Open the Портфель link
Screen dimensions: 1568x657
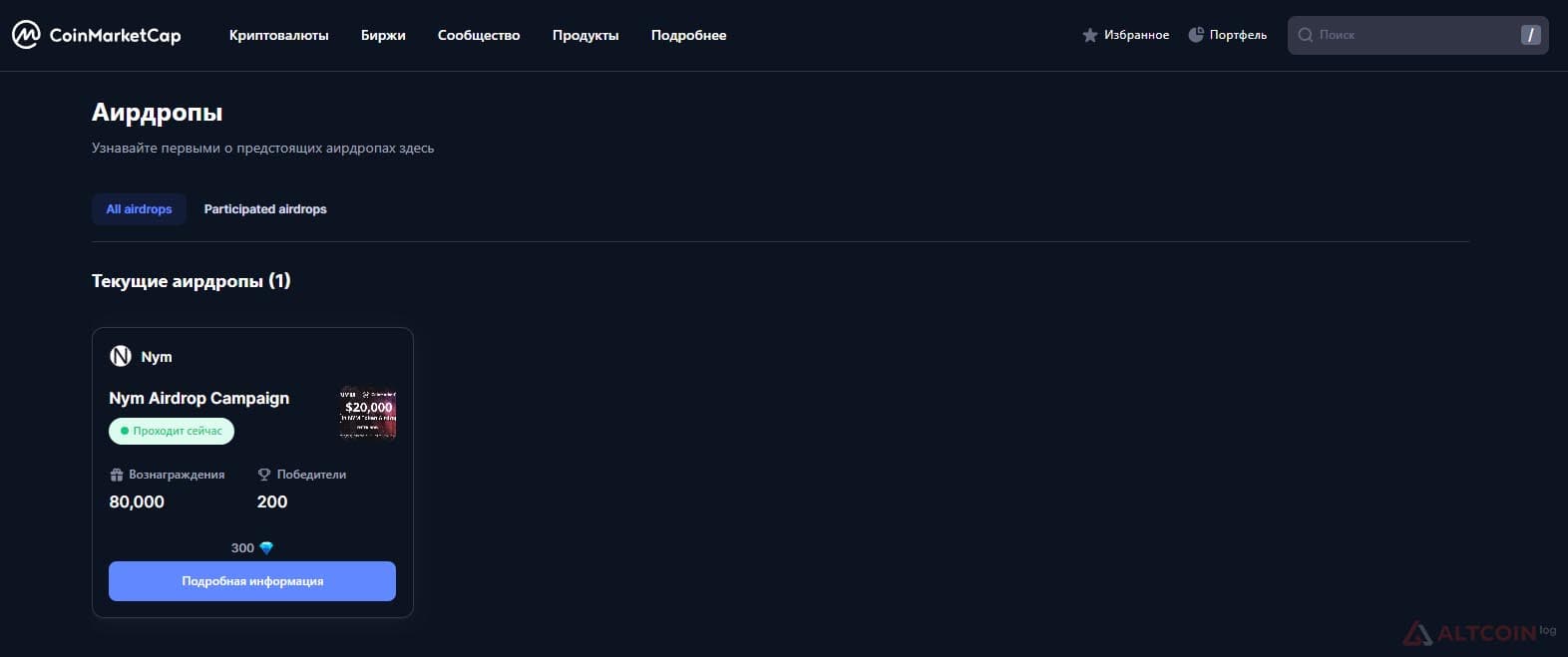pyautogui.click(x=1238, y=35)
